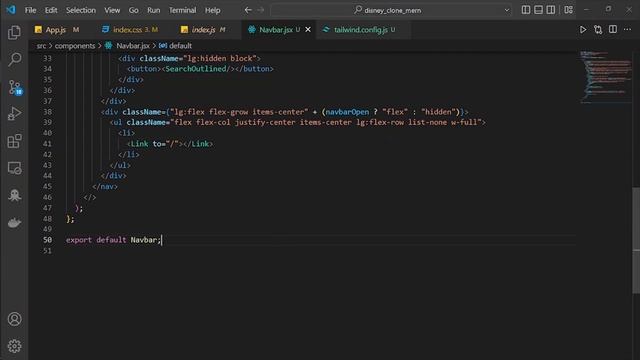Open More Actions ellipsis in editor toolbar
This screenshot has width=640, height=360.
coord(627,29)
